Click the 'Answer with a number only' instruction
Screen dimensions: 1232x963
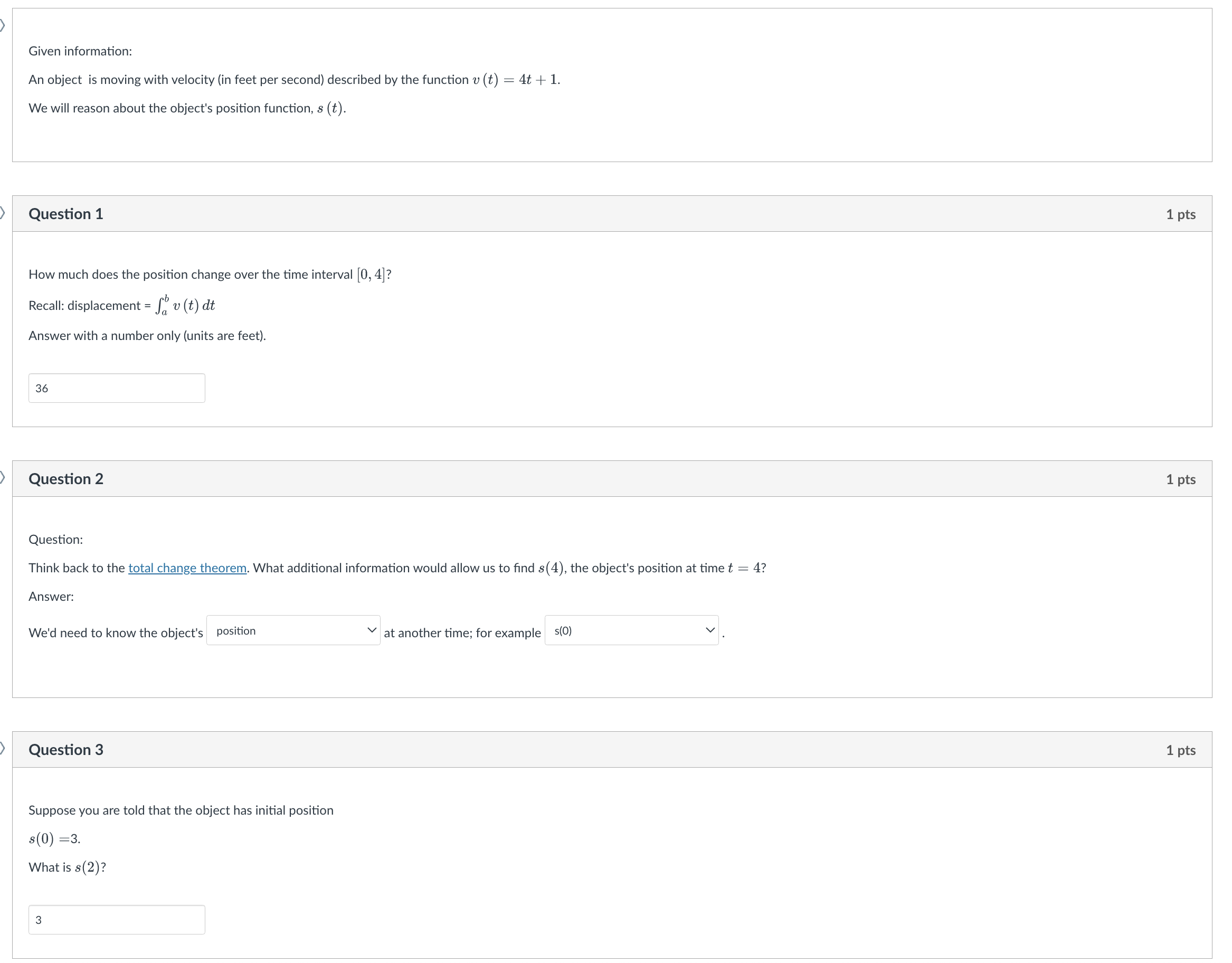point(147,336)
